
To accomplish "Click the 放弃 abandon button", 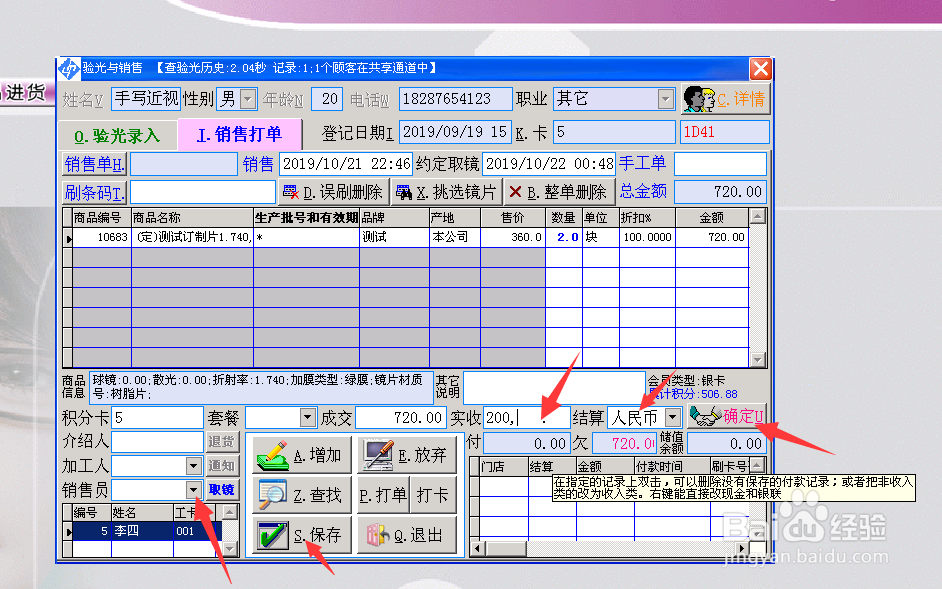I will (x=406, y=456).
